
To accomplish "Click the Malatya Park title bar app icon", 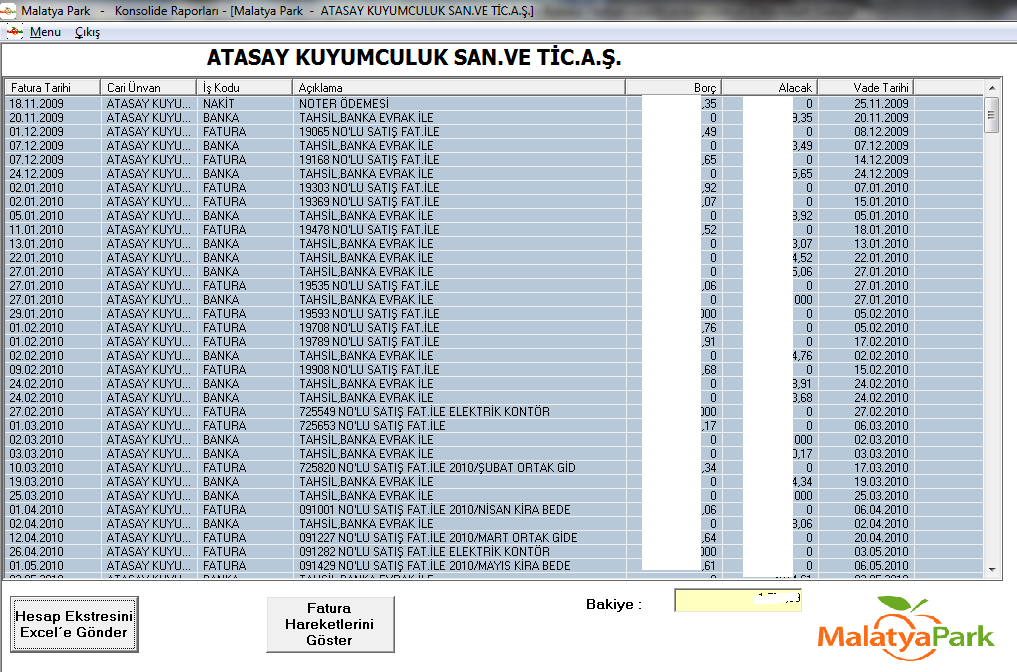I will coord(8,10).
